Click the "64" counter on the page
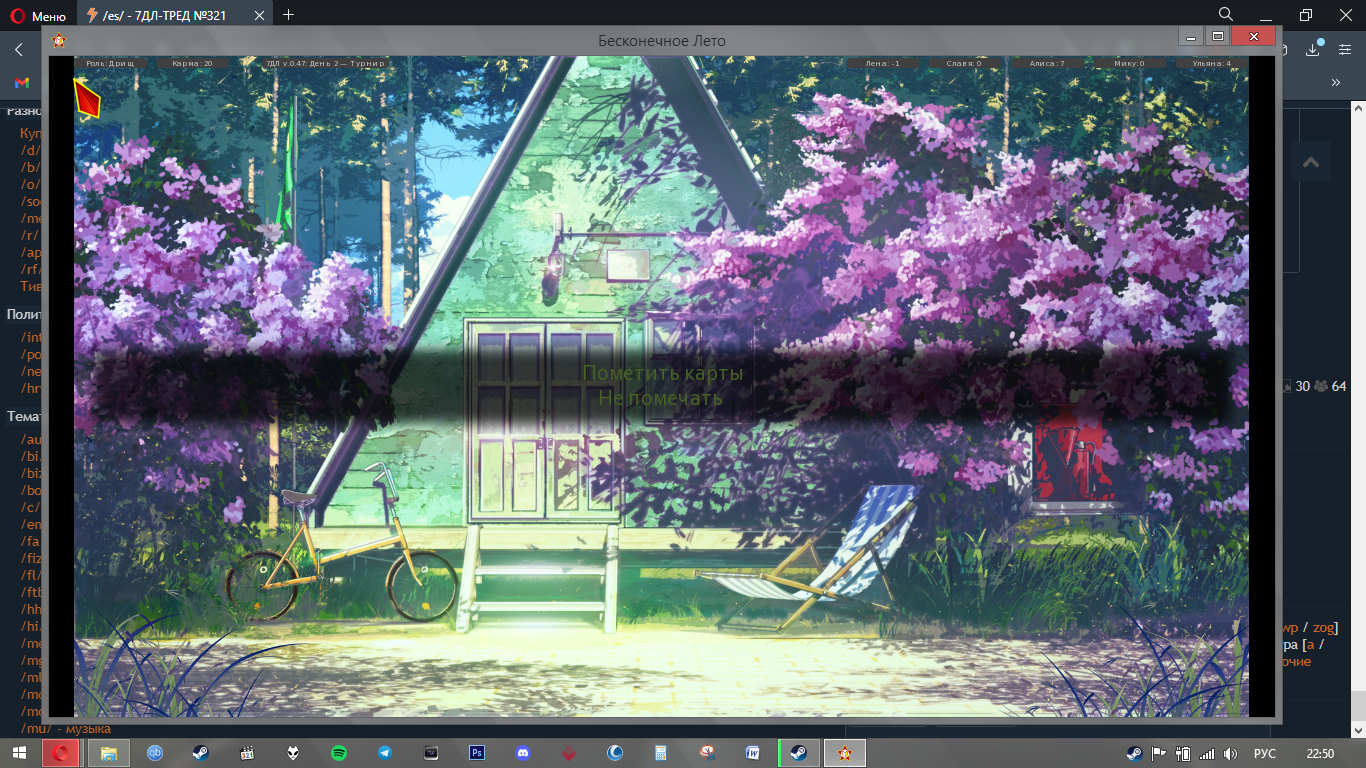Image resolution: width=1366 pixels, height=768 pixels. click(x=1339, y=386)
